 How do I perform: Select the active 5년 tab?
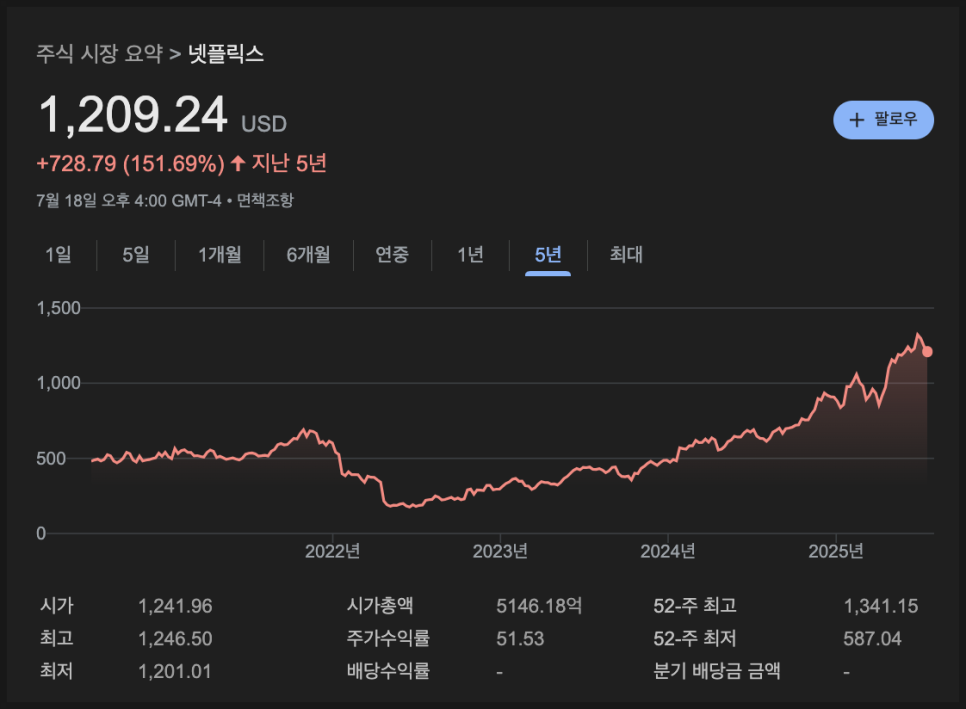tap(548, 254)
